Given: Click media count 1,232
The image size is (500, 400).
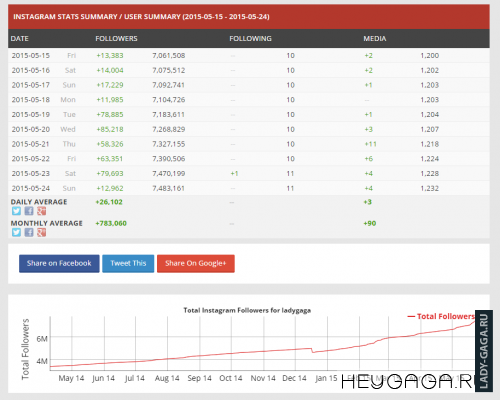Looking at the screenshot, I should point(430,188).
